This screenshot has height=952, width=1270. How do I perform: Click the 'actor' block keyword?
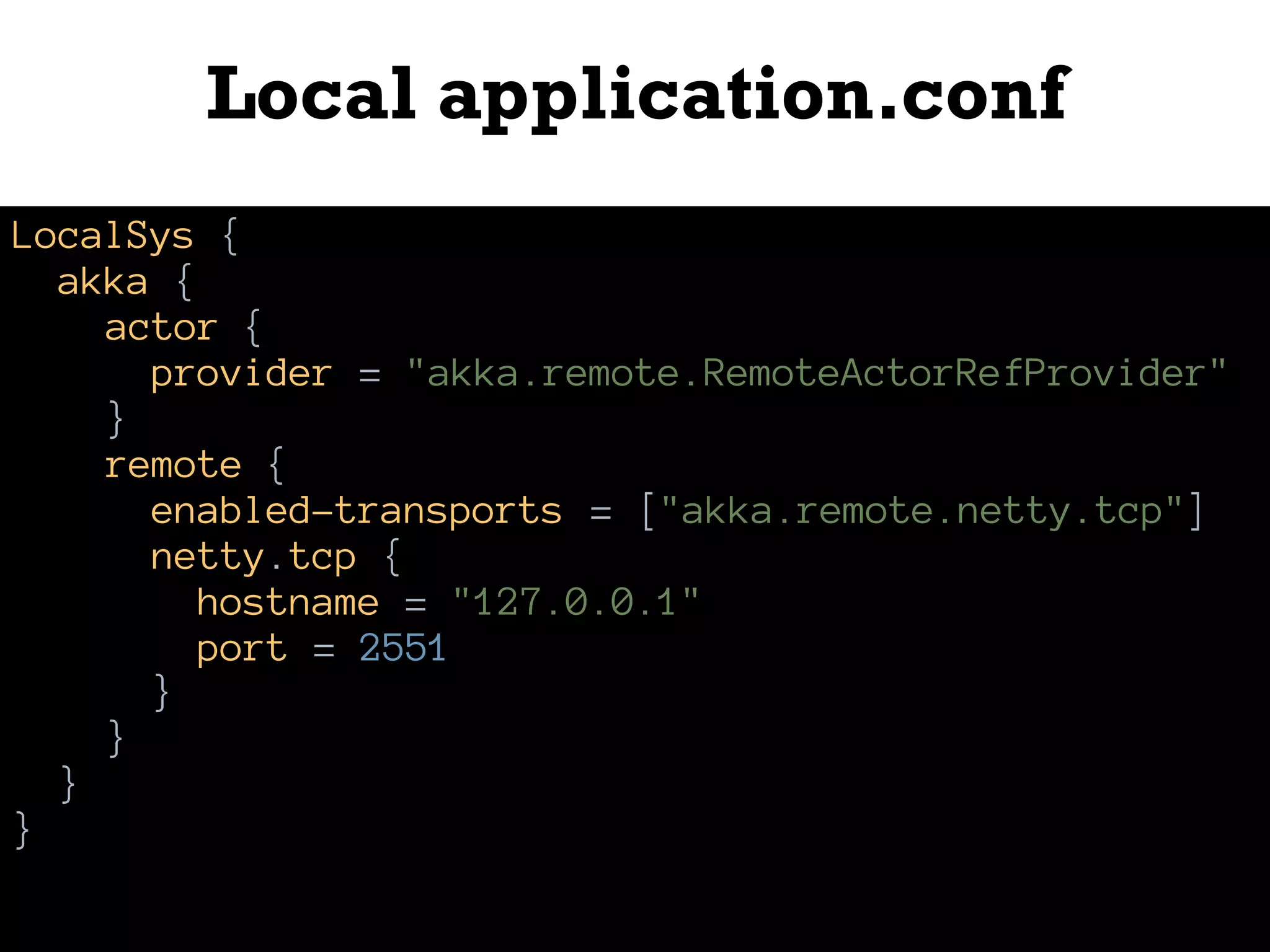[x=161, y=328]
